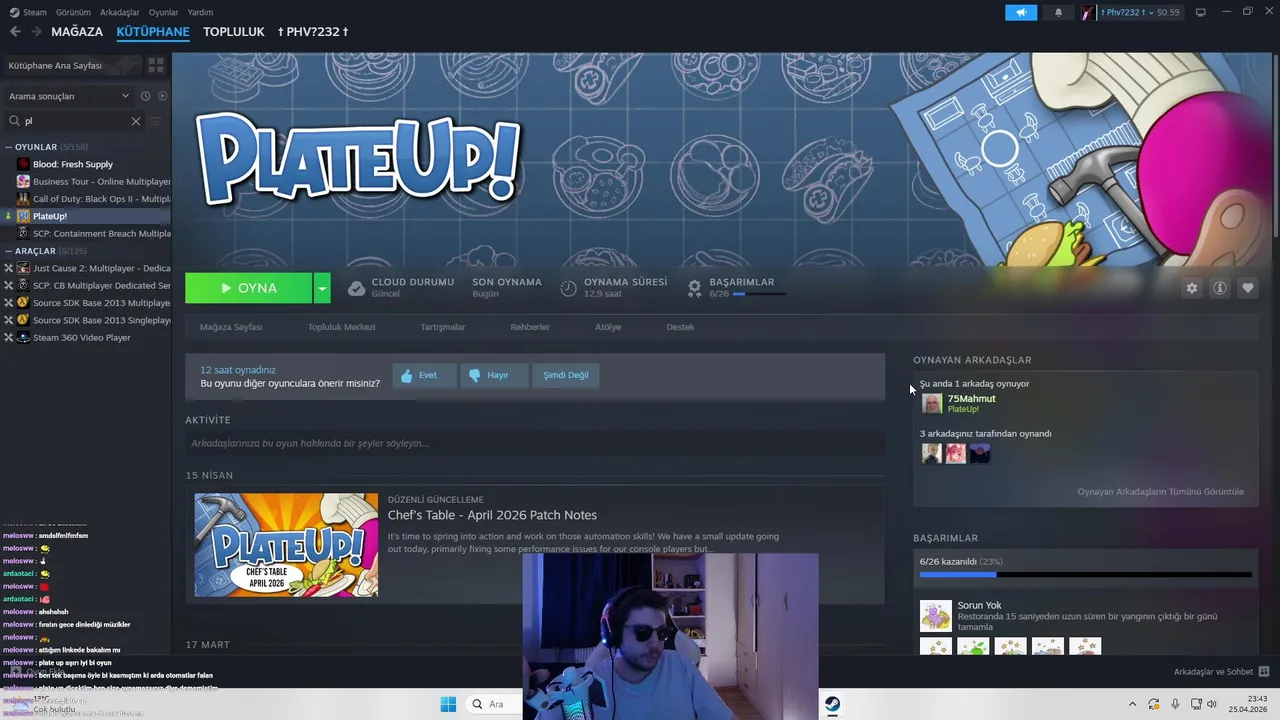The width and height of the screenshot is (1280, 720).
Task: Open Atölye link
Action: tap(608, 327)
